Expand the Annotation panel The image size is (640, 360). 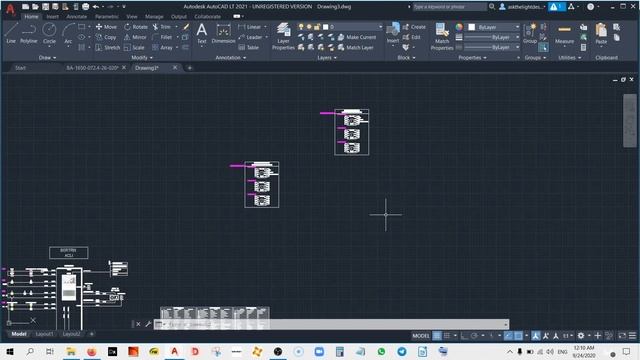coord(231,58)
